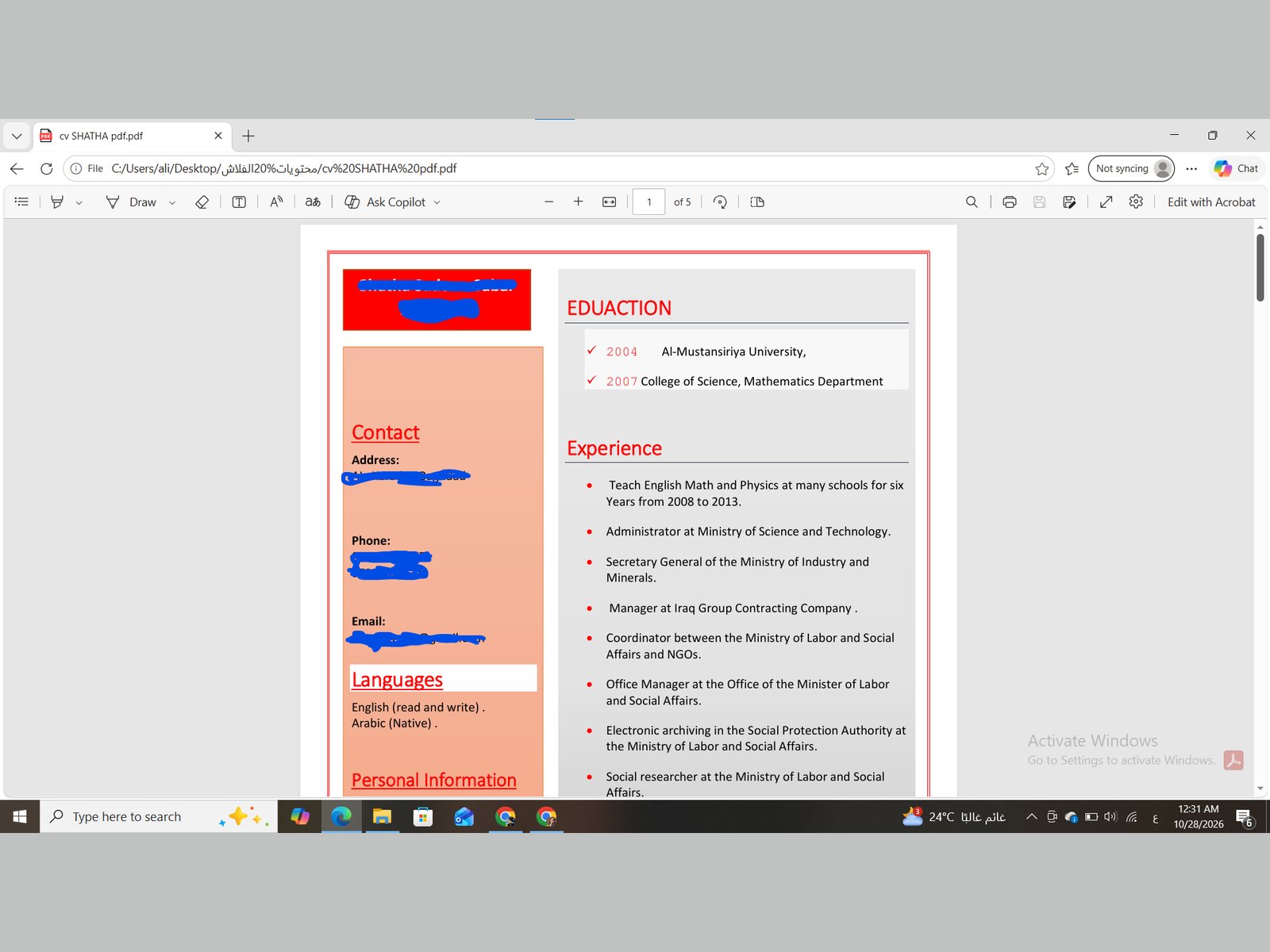Search within the PDF
1270x952 pixels.
972,202
